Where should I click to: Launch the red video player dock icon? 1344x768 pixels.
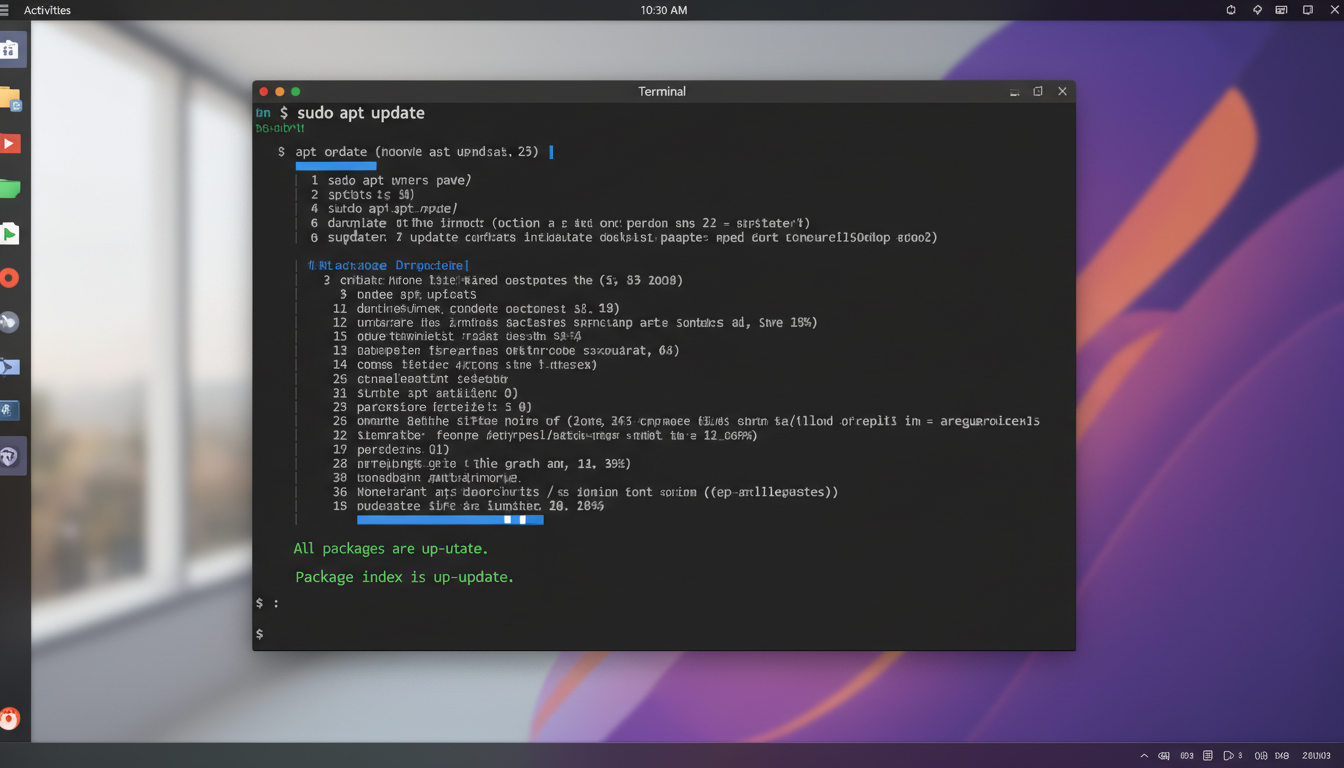coord(10,144)
